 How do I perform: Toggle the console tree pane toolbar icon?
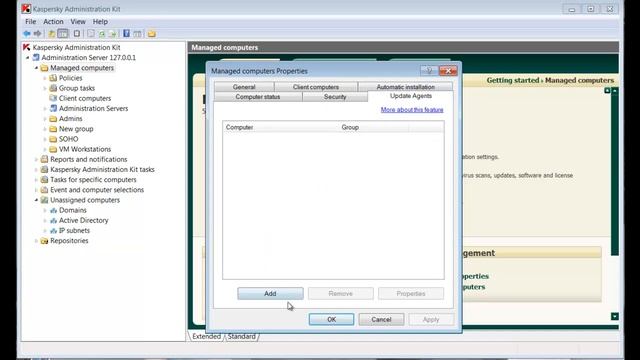[63, 33]
